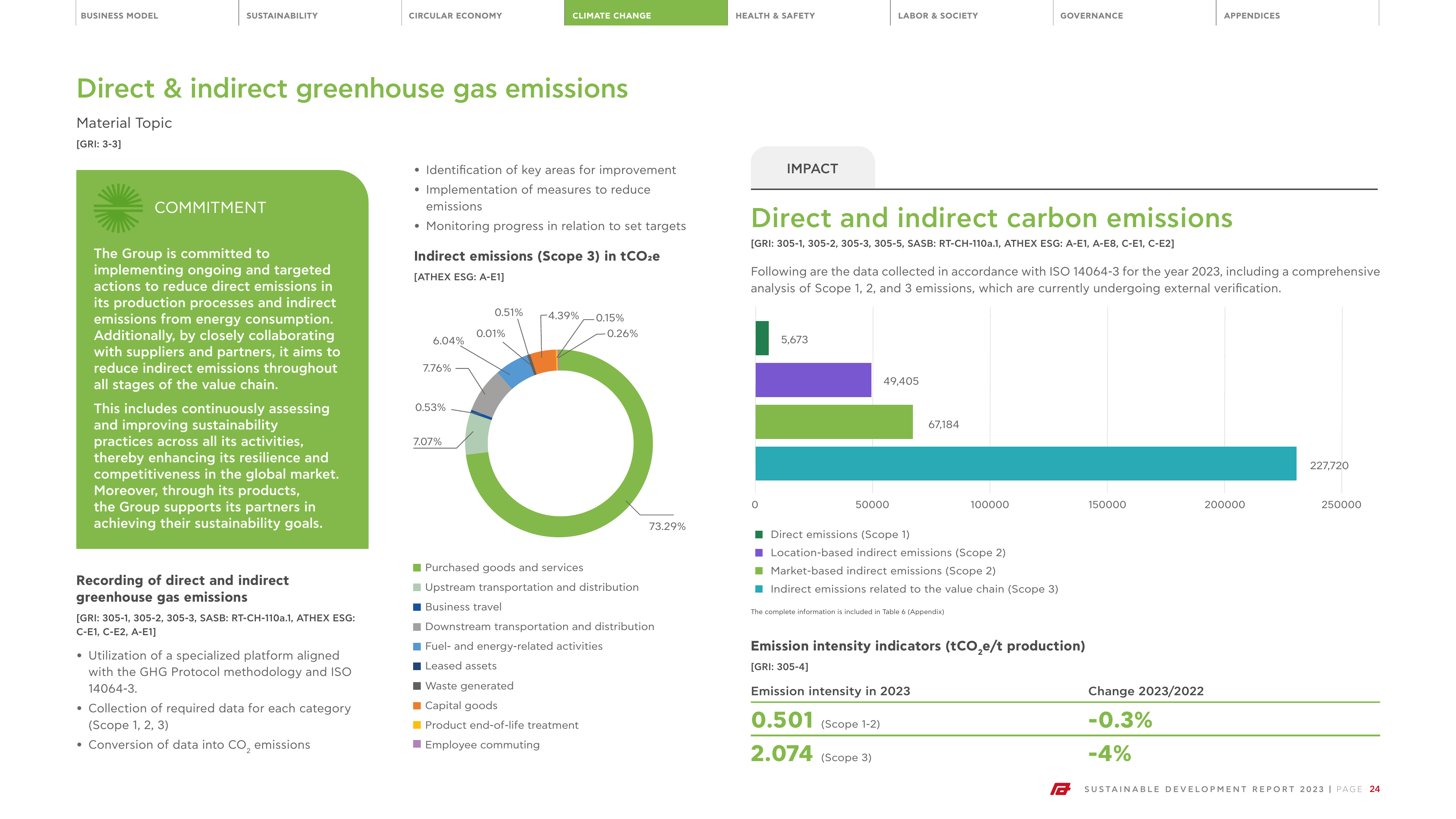The image size is (1456, 819).
Task: Click the 6.04% donut label
Action: pos(448,341)
